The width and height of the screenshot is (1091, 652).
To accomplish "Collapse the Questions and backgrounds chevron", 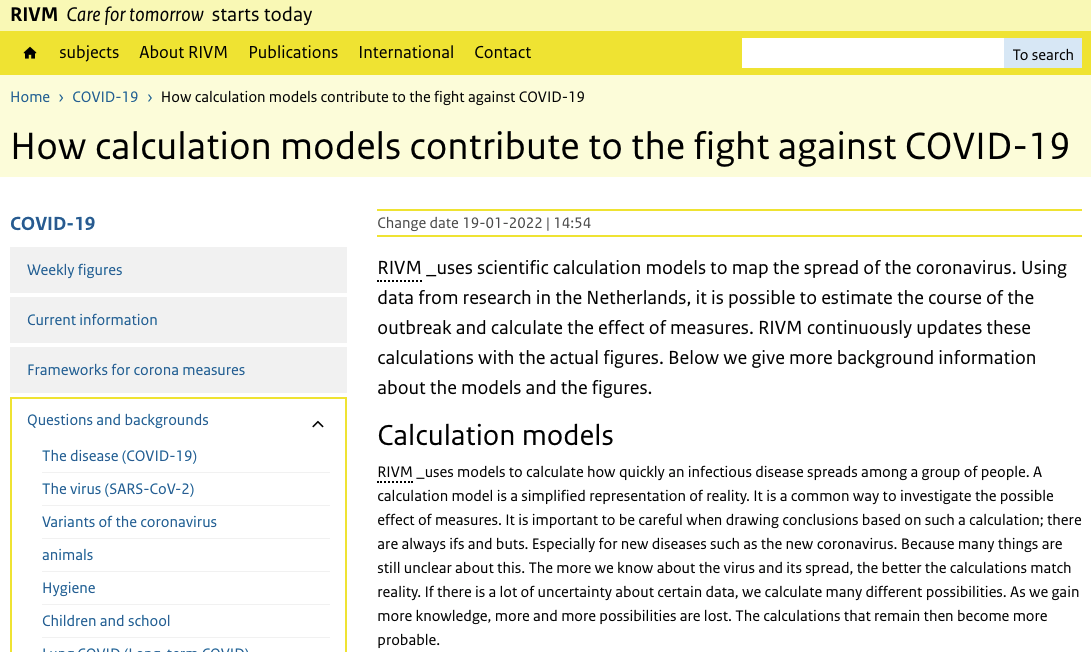I will pyautogui.click(x=318, y=424).
